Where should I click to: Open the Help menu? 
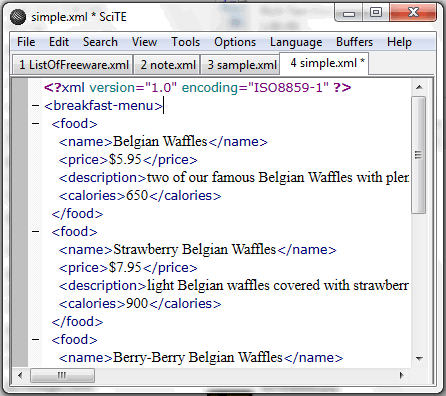click(x=399, y=42)
